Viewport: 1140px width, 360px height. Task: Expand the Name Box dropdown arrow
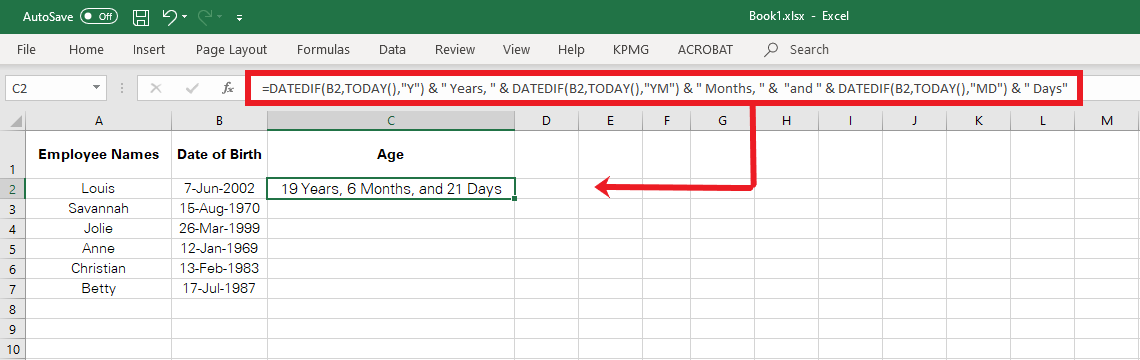(97, 89)
